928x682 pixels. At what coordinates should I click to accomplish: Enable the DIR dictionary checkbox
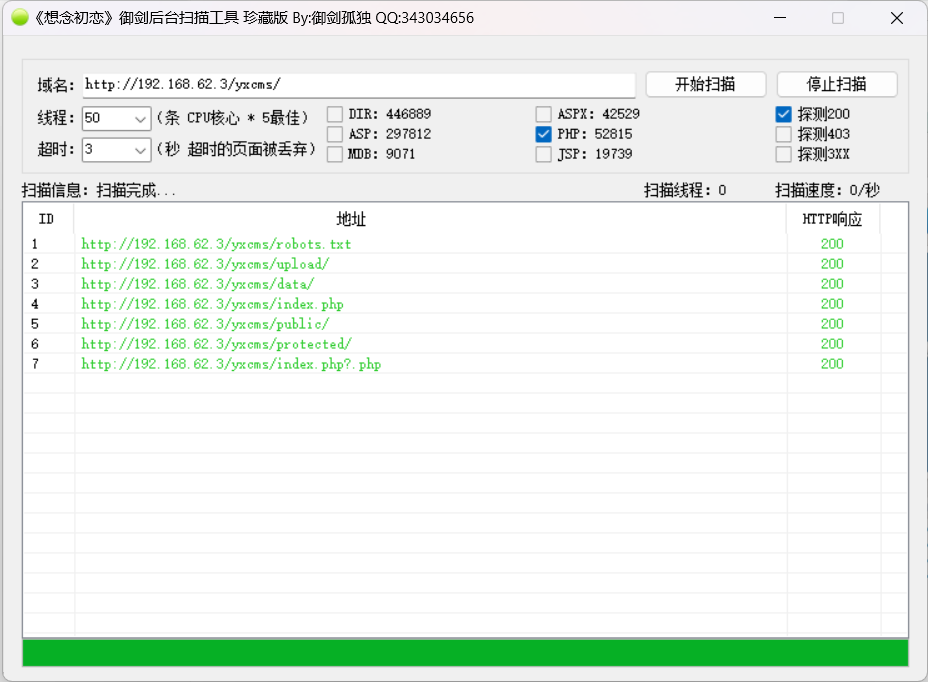pyautogui.click(x=335, y=114)
